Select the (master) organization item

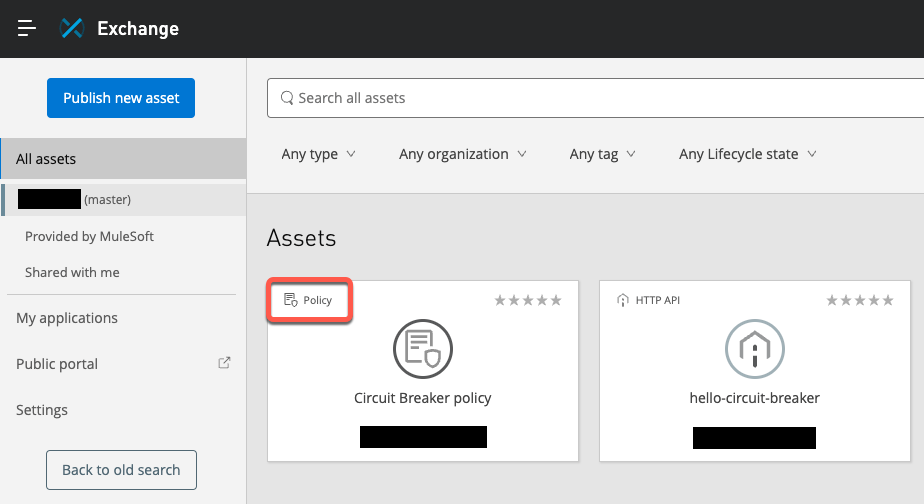(x=124, y=200)
